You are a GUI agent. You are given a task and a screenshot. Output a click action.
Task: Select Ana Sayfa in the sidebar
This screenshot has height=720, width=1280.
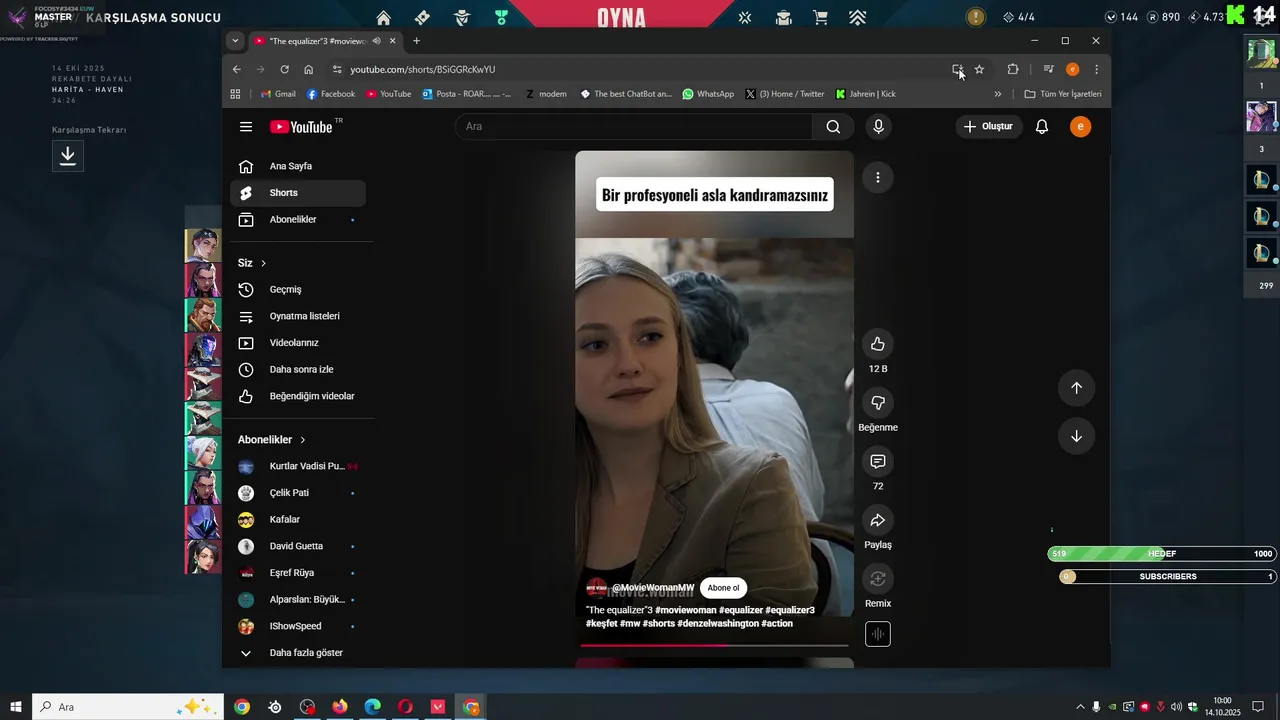[298, 166]
